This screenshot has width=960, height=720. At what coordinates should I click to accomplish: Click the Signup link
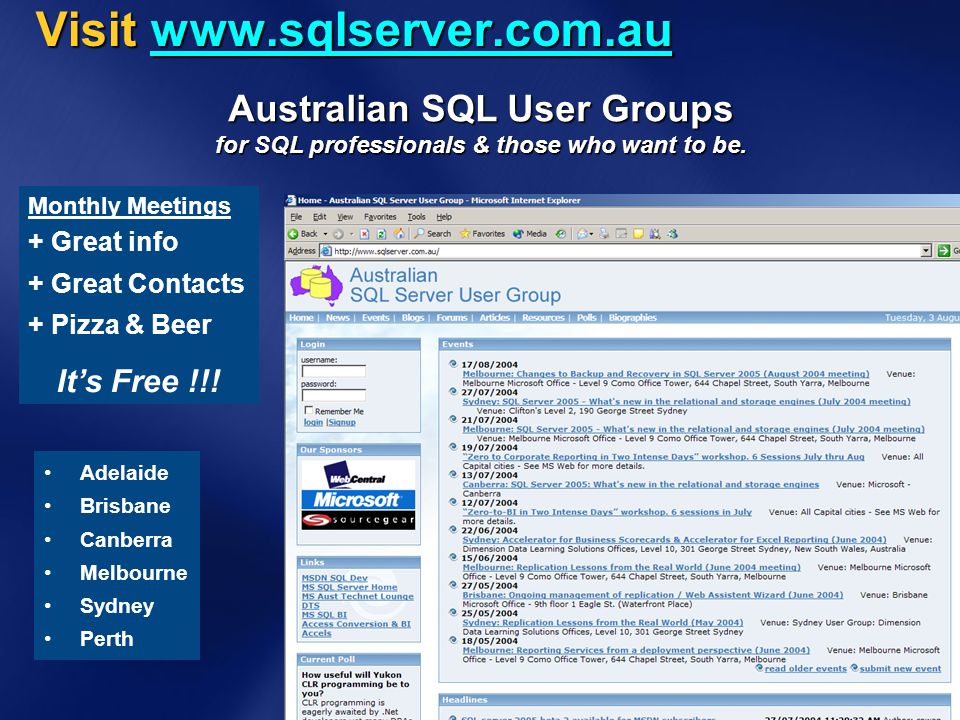(342, 422)
